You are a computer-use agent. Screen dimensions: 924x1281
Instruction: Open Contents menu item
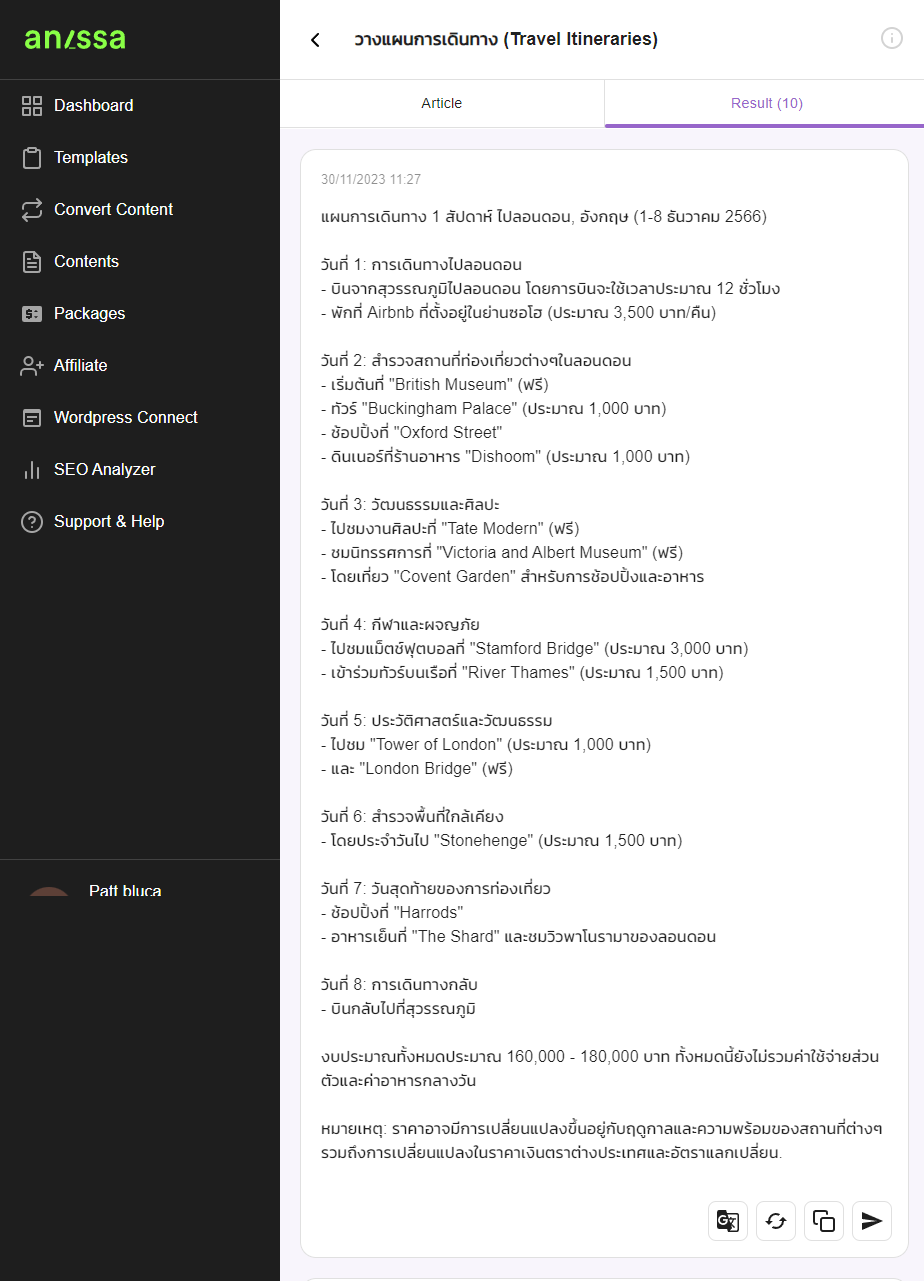pyautogui.click(x=140, y=261)
